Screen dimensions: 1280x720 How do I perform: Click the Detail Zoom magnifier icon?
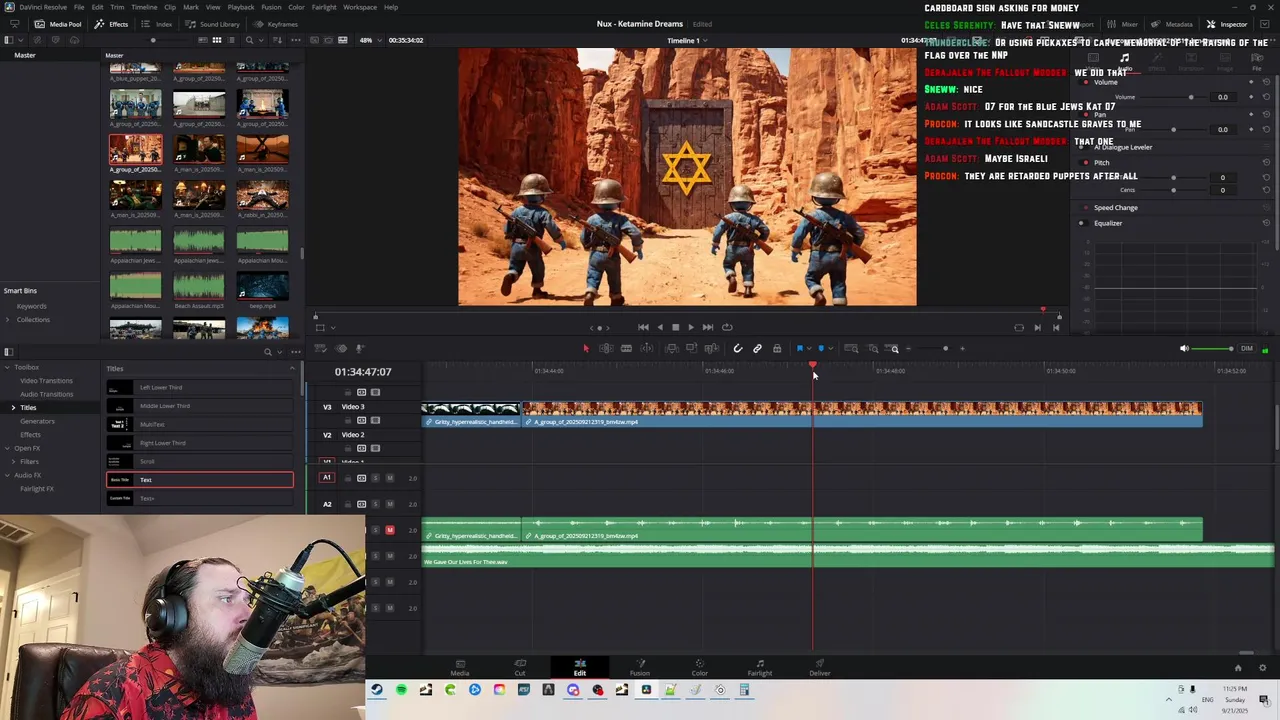873,348
